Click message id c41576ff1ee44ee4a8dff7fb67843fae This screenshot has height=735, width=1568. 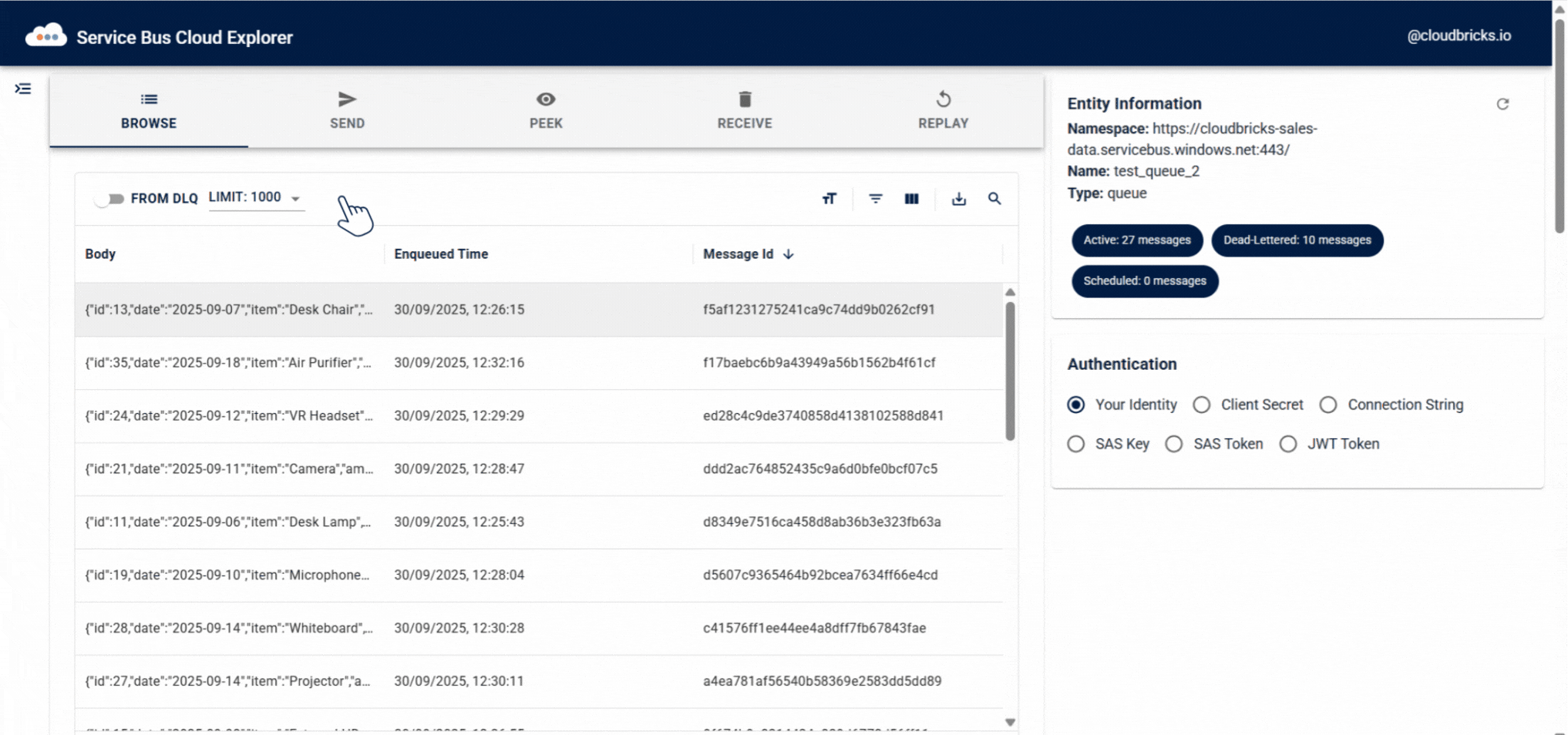point(814,629)
